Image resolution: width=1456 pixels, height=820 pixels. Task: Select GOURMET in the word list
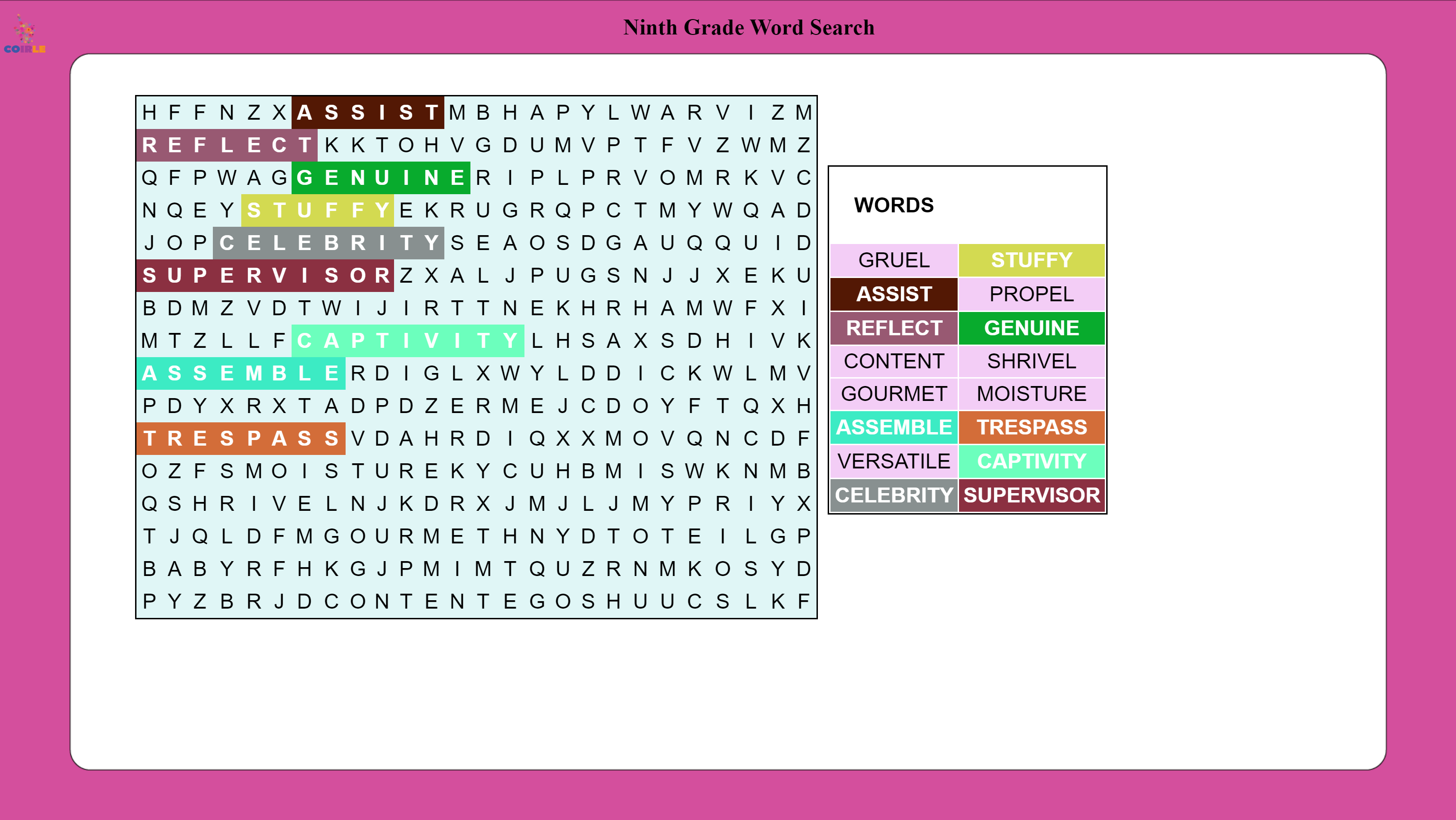tap(894, 394)
